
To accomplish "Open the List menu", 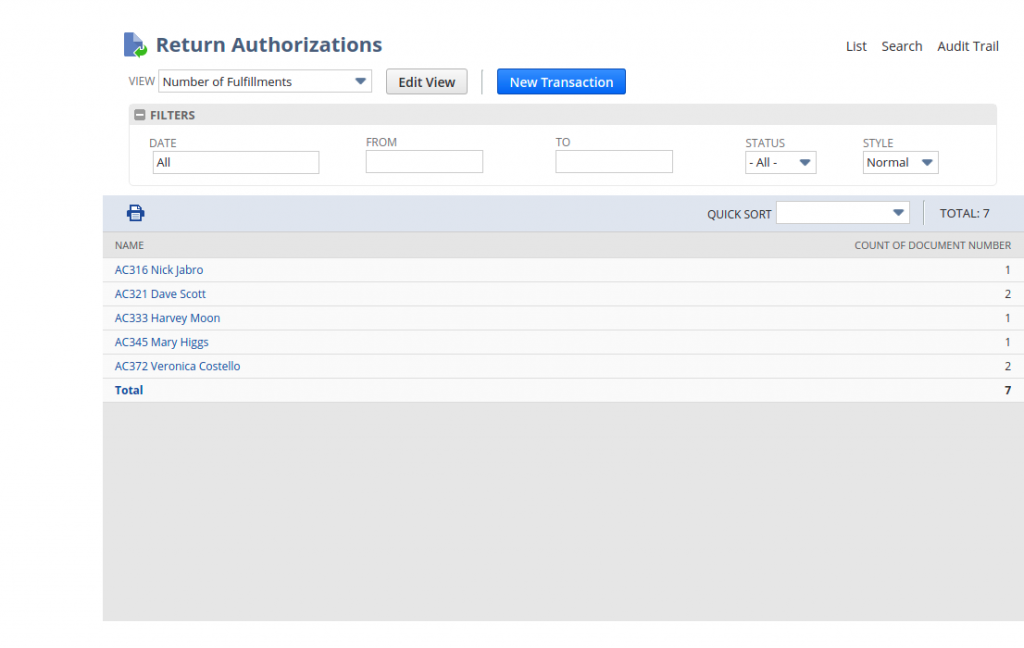I will [856, 46].
